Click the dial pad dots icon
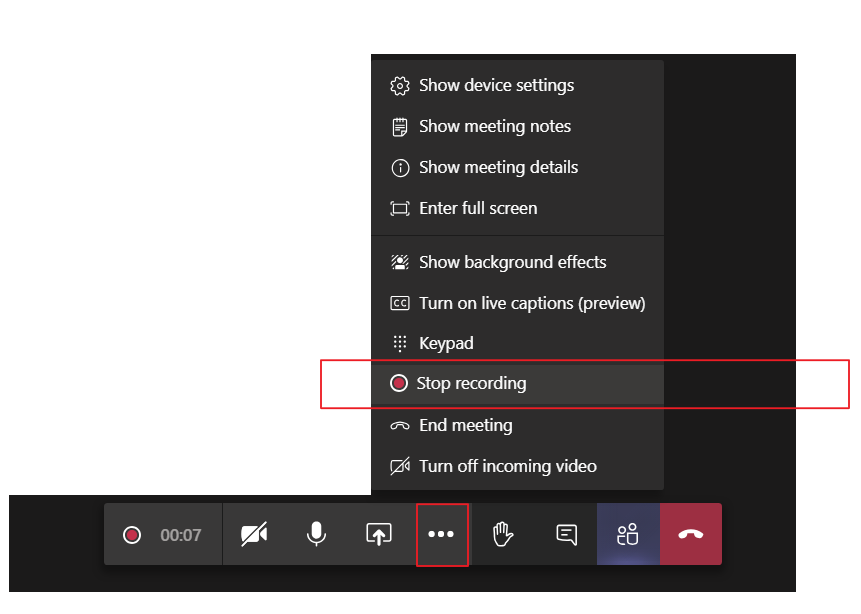Viewport: 861px width, 614px height. [x=400, y=344]
